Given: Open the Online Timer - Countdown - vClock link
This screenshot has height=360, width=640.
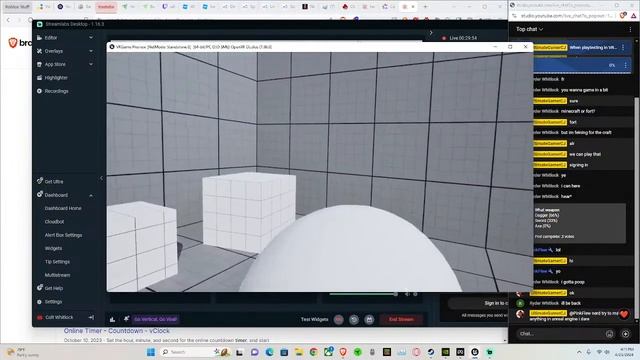Looking at the screenshot, I should pos(116,331).
